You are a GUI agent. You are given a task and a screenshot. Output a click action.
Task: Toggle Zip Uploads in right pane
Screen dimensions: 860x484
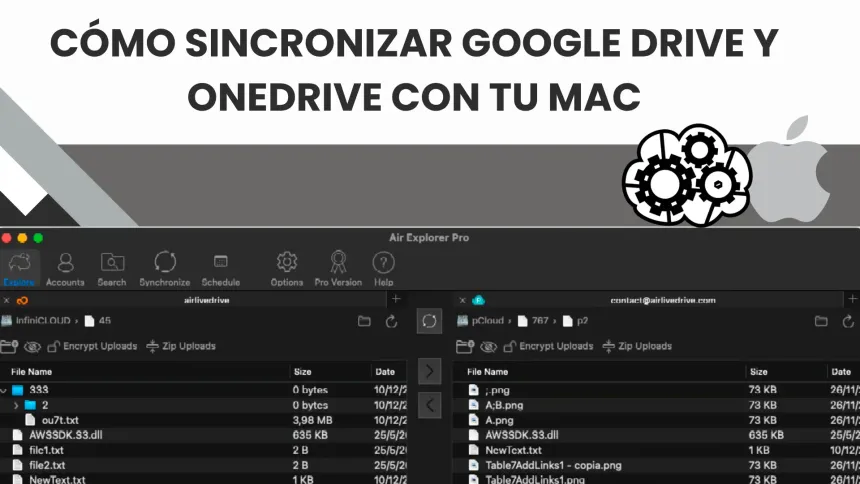coord(637,346)
